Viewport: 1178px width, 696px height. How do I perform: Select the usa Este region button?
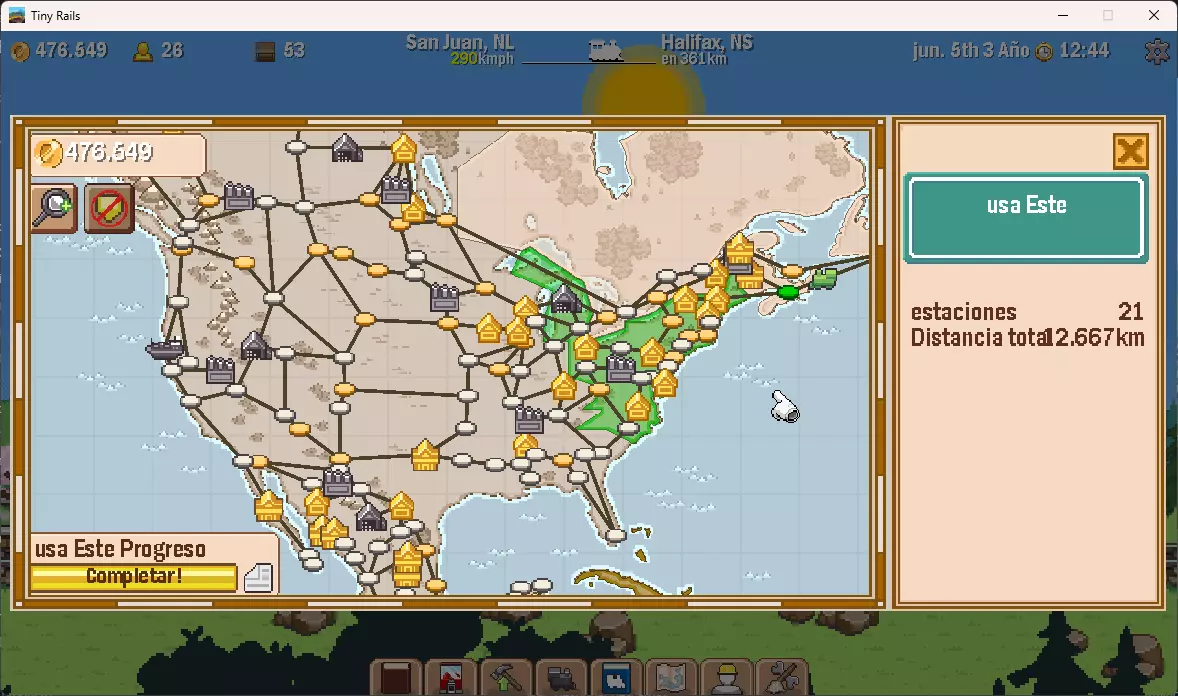pos(1026,218)
